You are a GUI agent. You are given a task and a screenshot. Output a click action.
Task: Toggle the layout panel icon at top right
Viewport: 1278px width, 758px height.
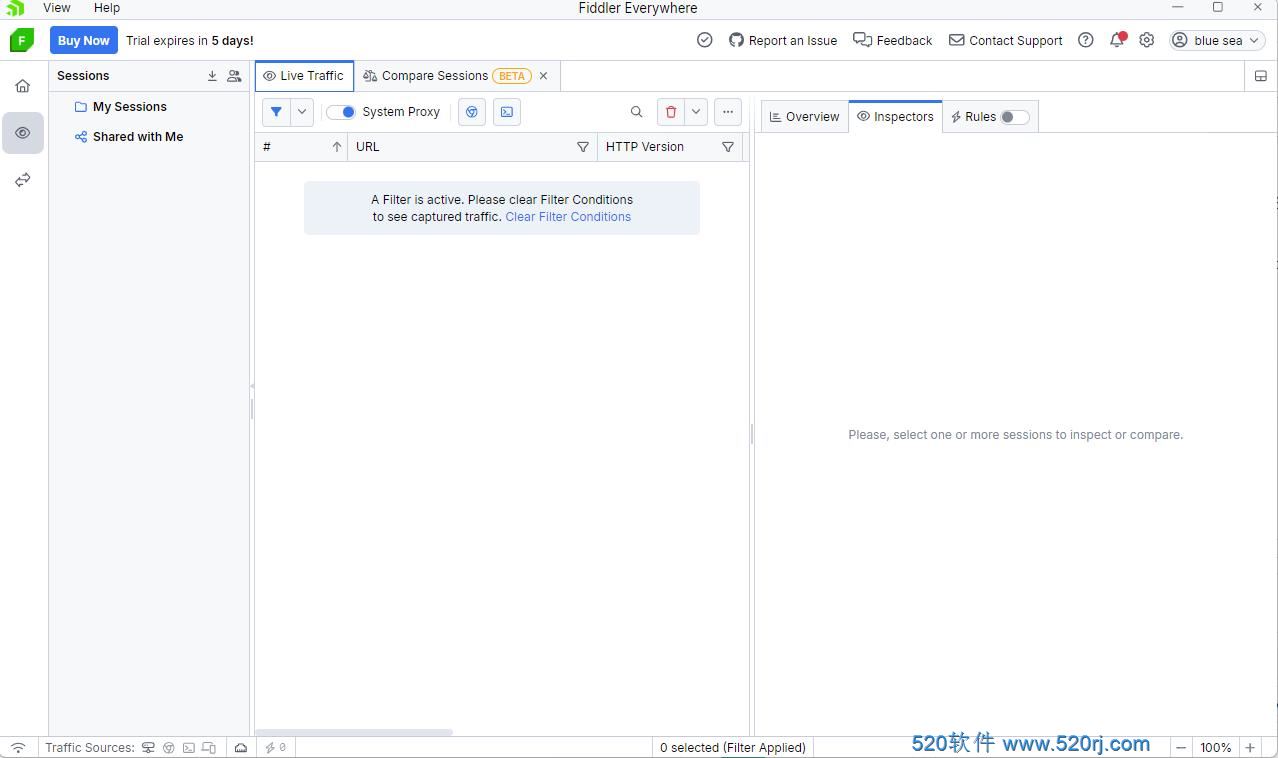pyautogui.click(x=1261, y=76)
